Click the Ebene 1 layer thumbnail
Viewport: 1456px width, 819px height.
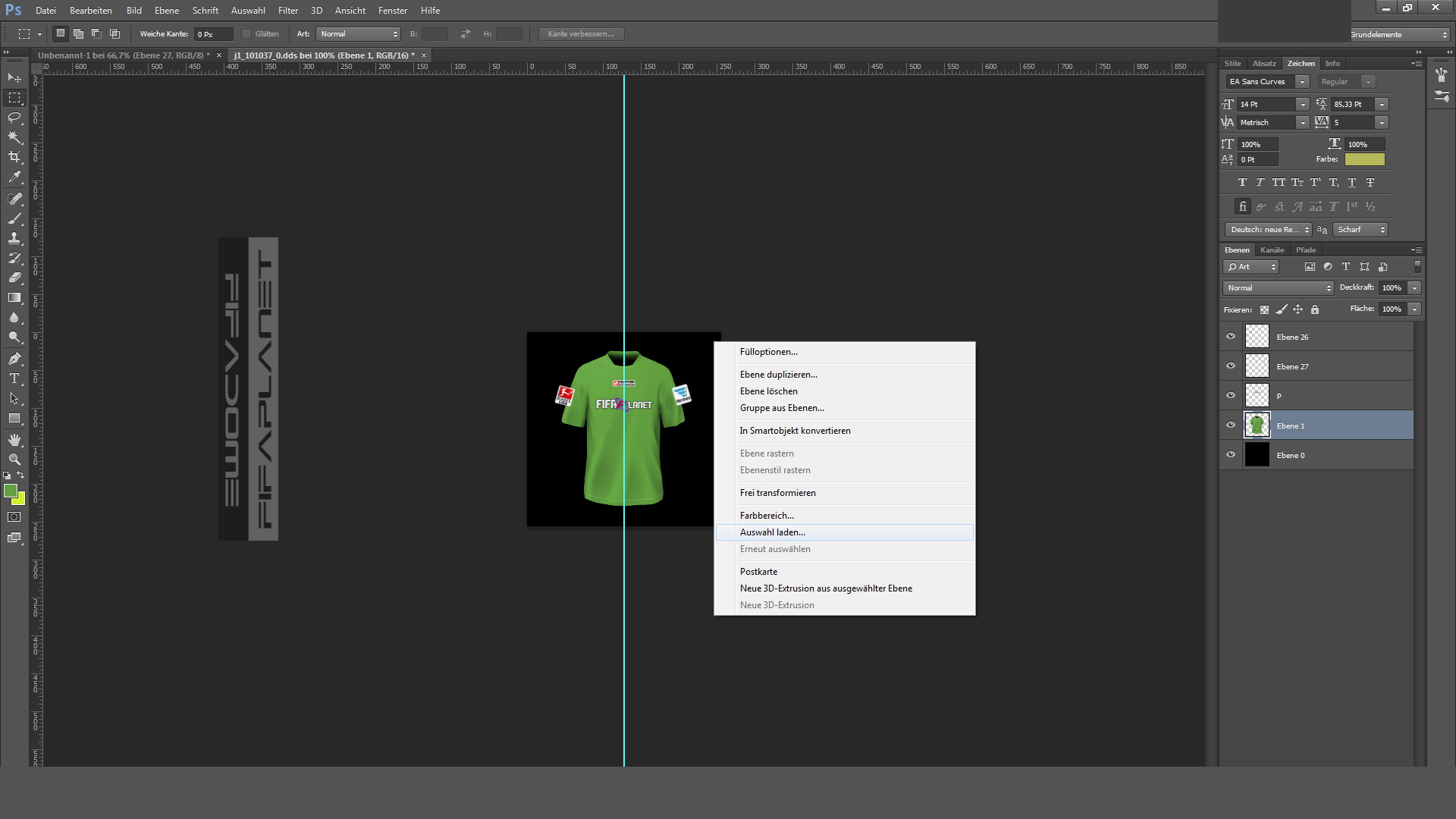pos(1257,425)
